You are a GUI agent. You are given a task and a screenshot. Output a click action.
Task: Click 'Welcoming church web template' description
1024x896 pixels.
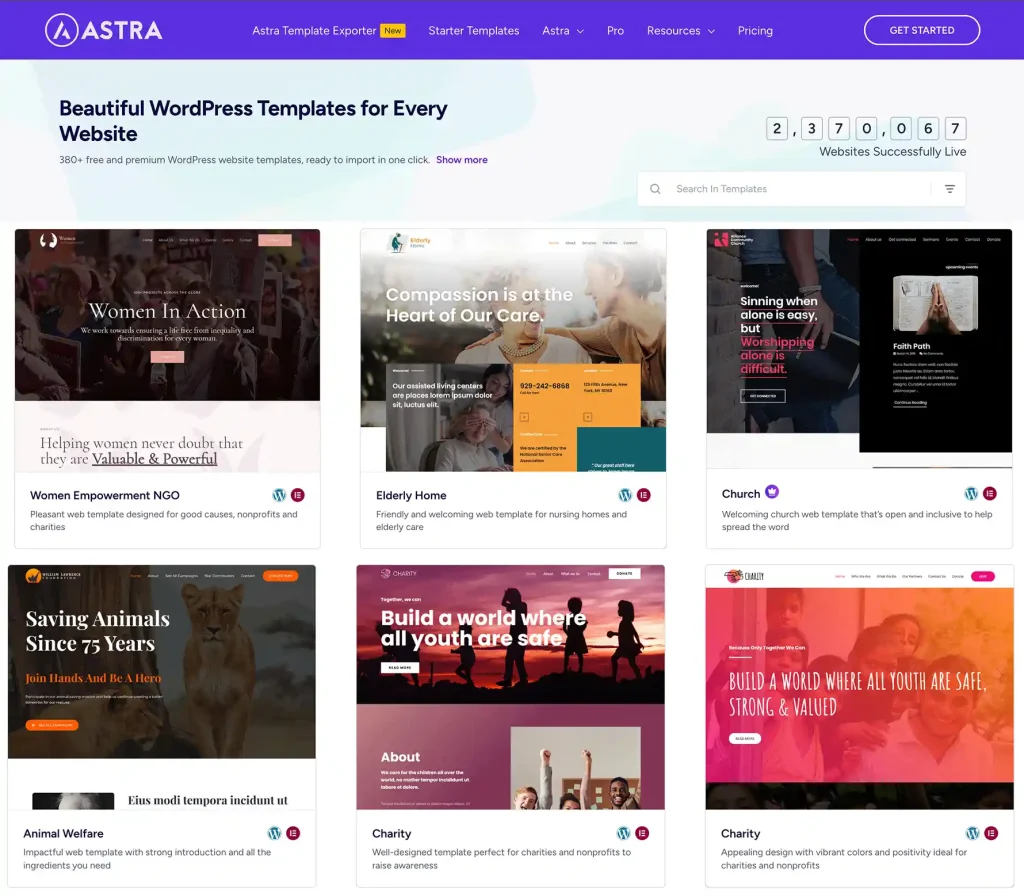[857, 520]
